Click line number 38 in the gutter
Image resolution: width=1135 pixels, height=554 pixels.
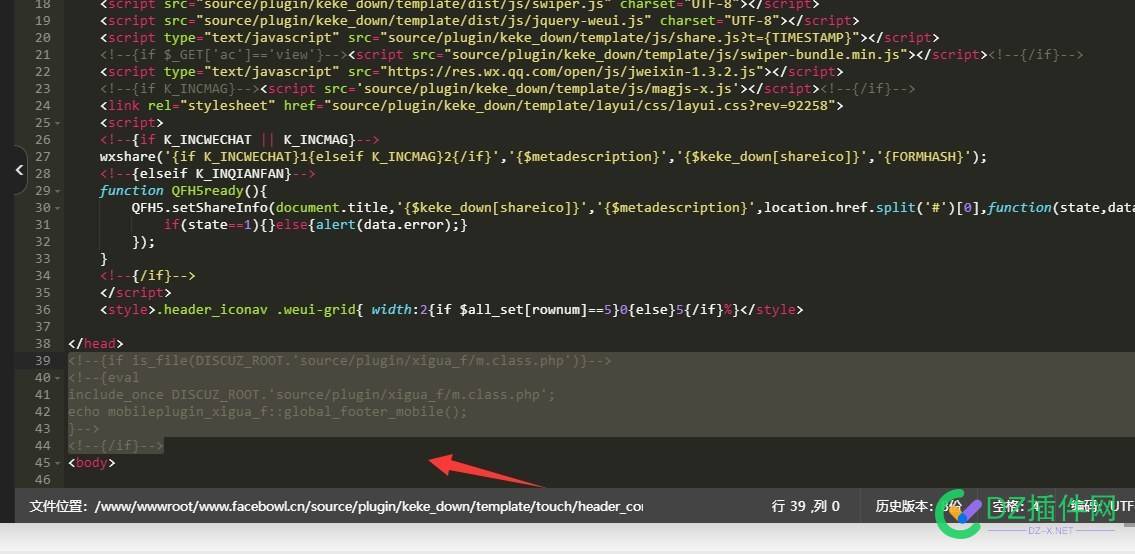pyautogui.click(x=42, y=343)
